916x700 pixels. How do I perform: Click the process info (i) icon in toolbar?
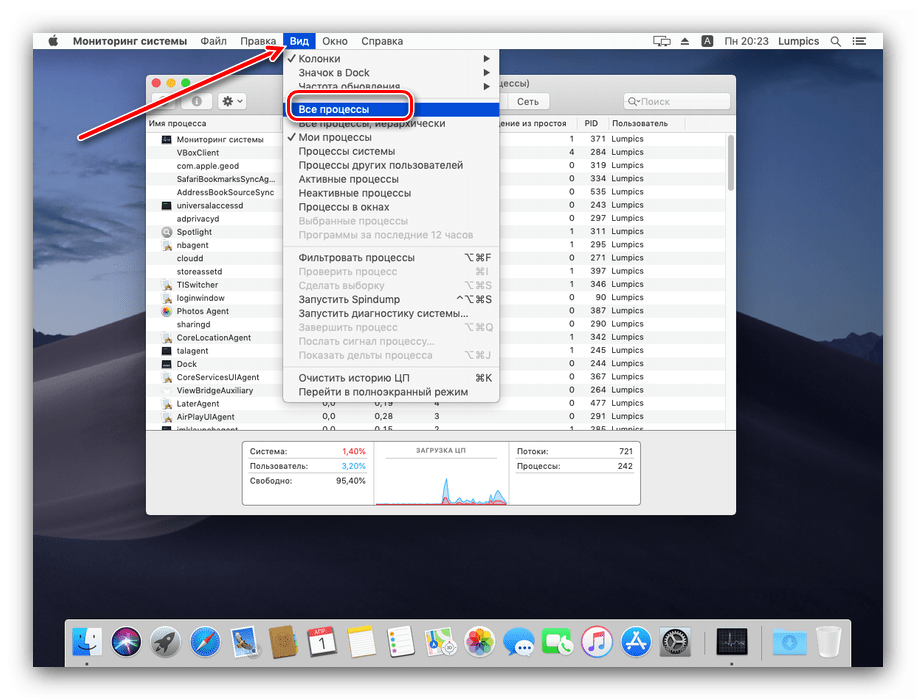pyautogui.click(x=196, y=102)
